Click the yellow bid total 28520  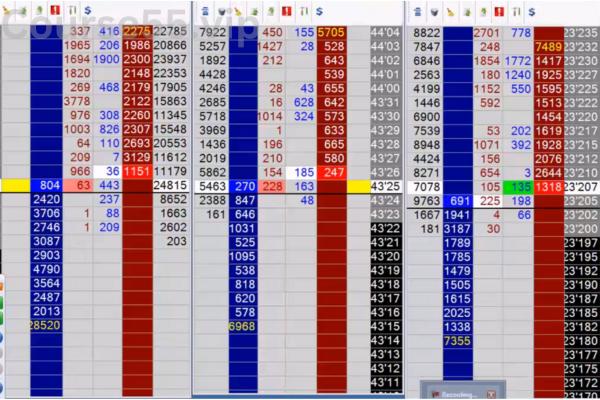[46, 325]
